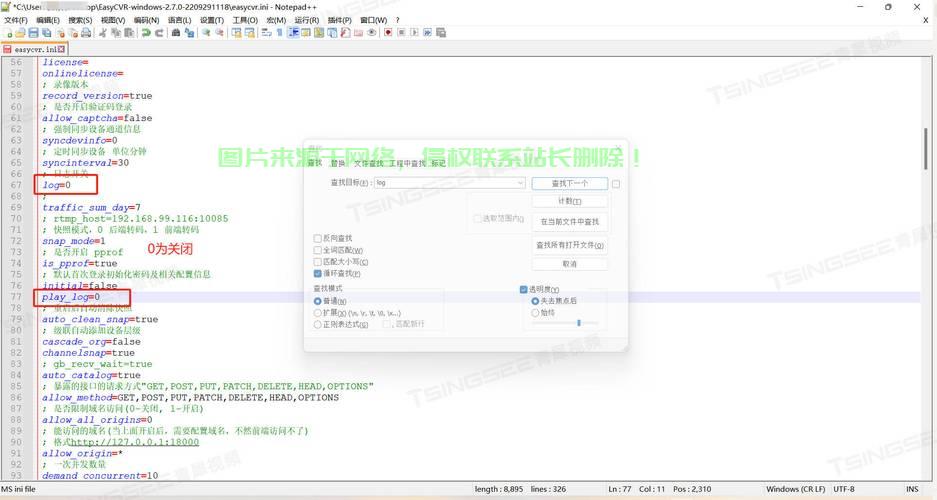This screenshot has height=500, width=937.
Task: Cut the selection with the scissors icon
Action: point(102,33)
